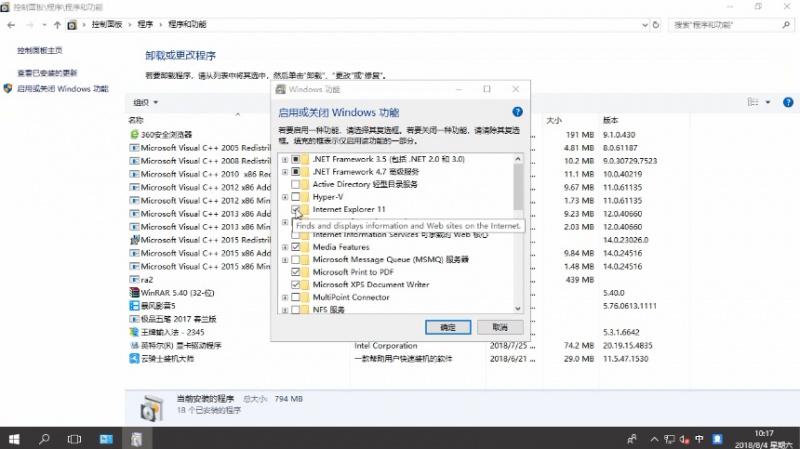Viewport: 800px width, 449px height.
Task: Click 程序 in breadcrumb path
Action: tap(145, 24)
